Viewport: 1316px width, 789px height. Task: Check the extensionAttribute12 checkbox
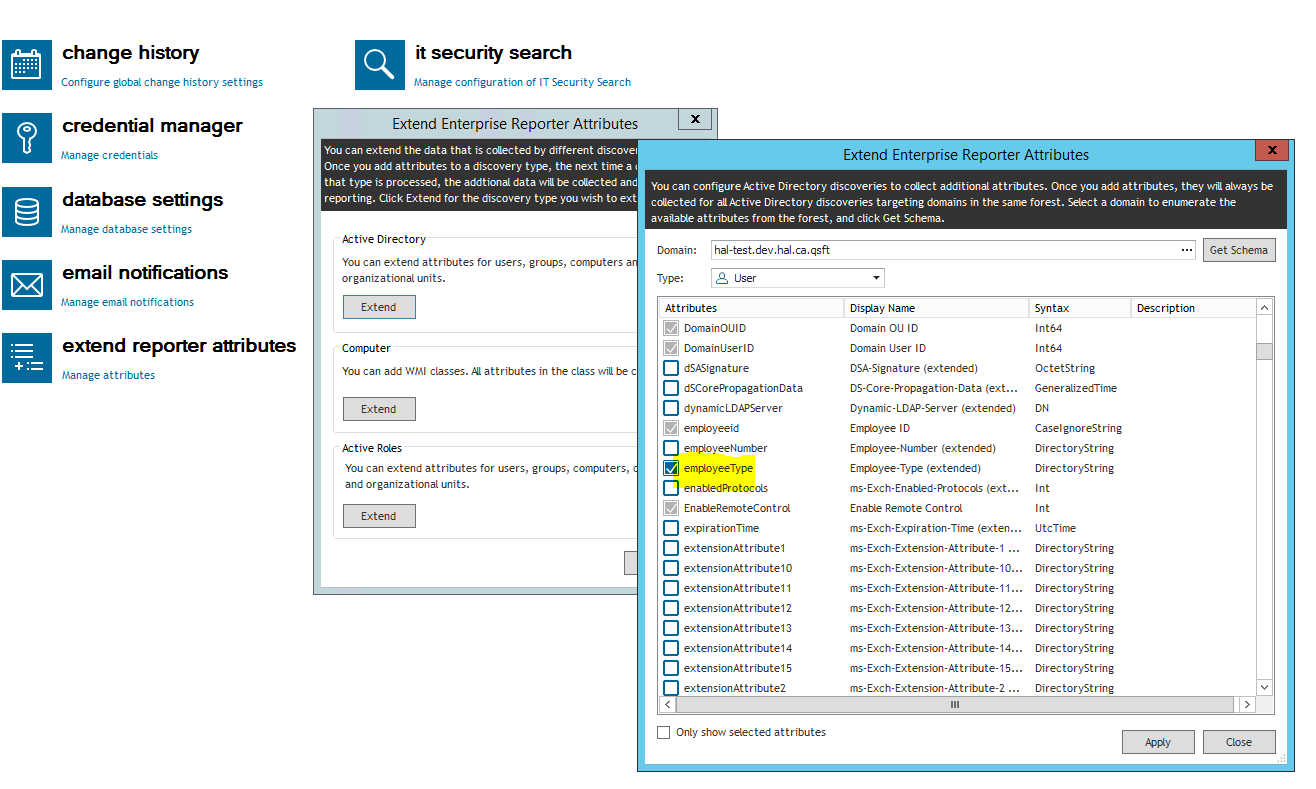(671, 608)
